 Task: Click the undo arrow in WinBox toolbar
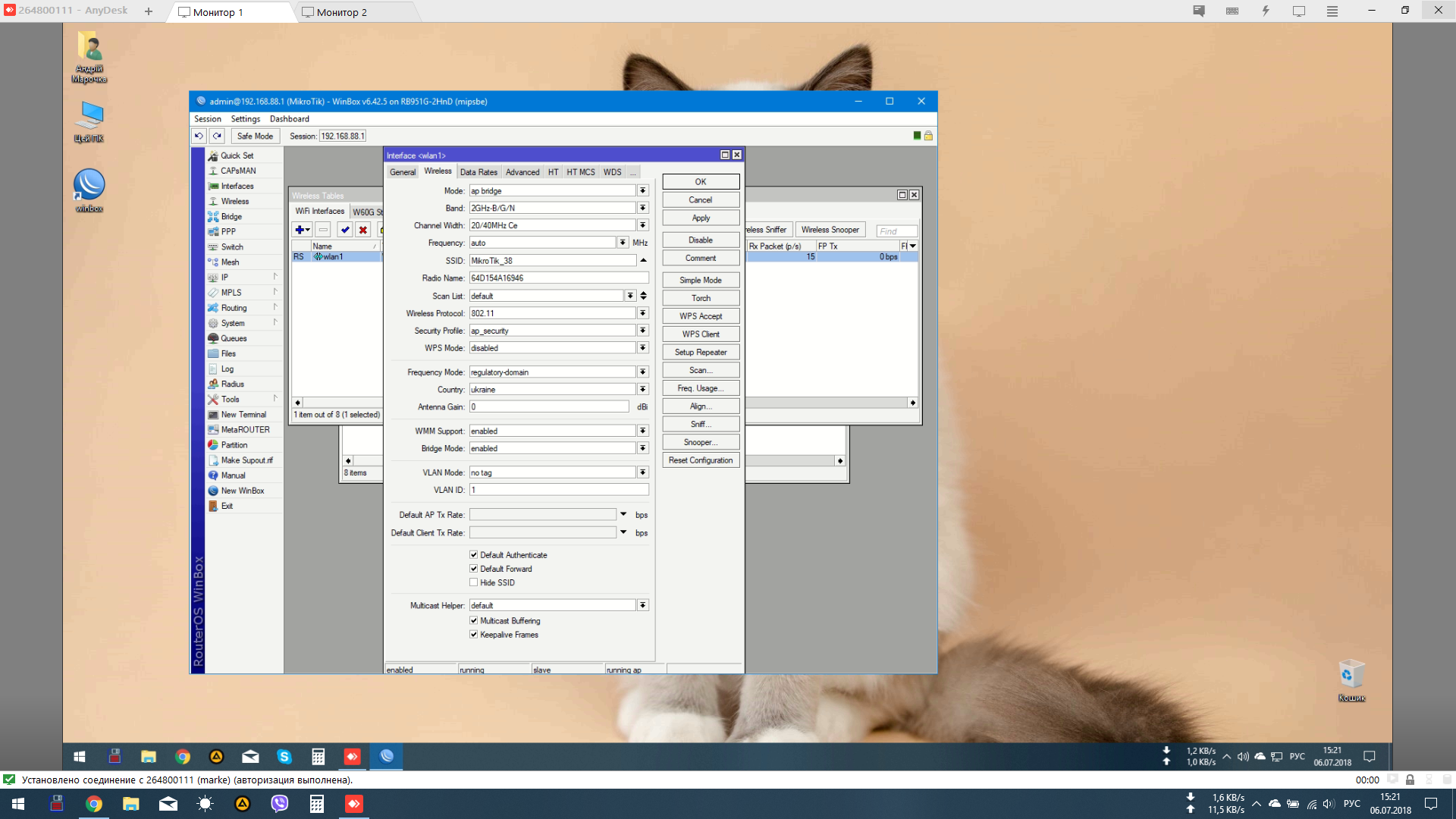pyautogui.click(x=199, y=136)
